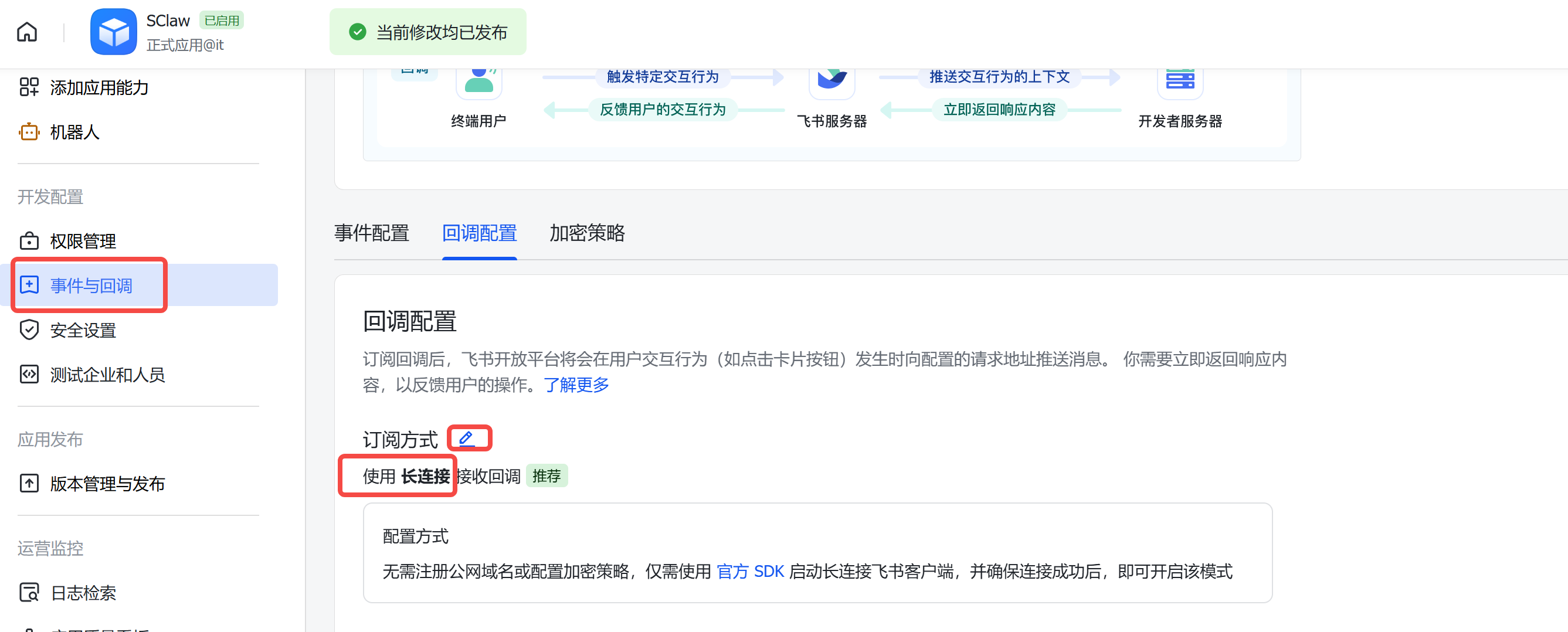Click the shield icon for 安全设置
Screen dimensions: 1568x632
(29, 330)
